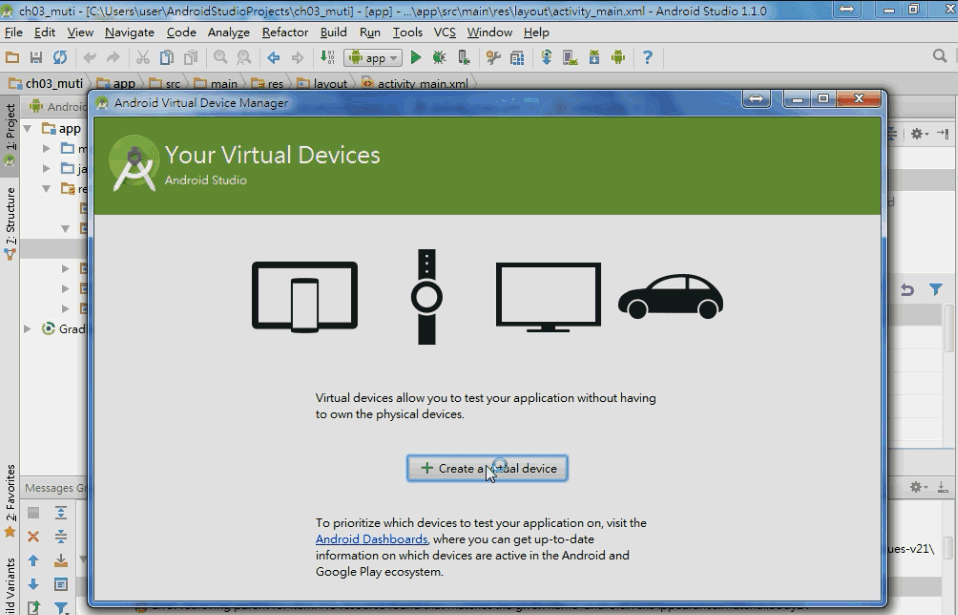Click the down arrow next message icon
958x615 pixels.
[34, 584]
